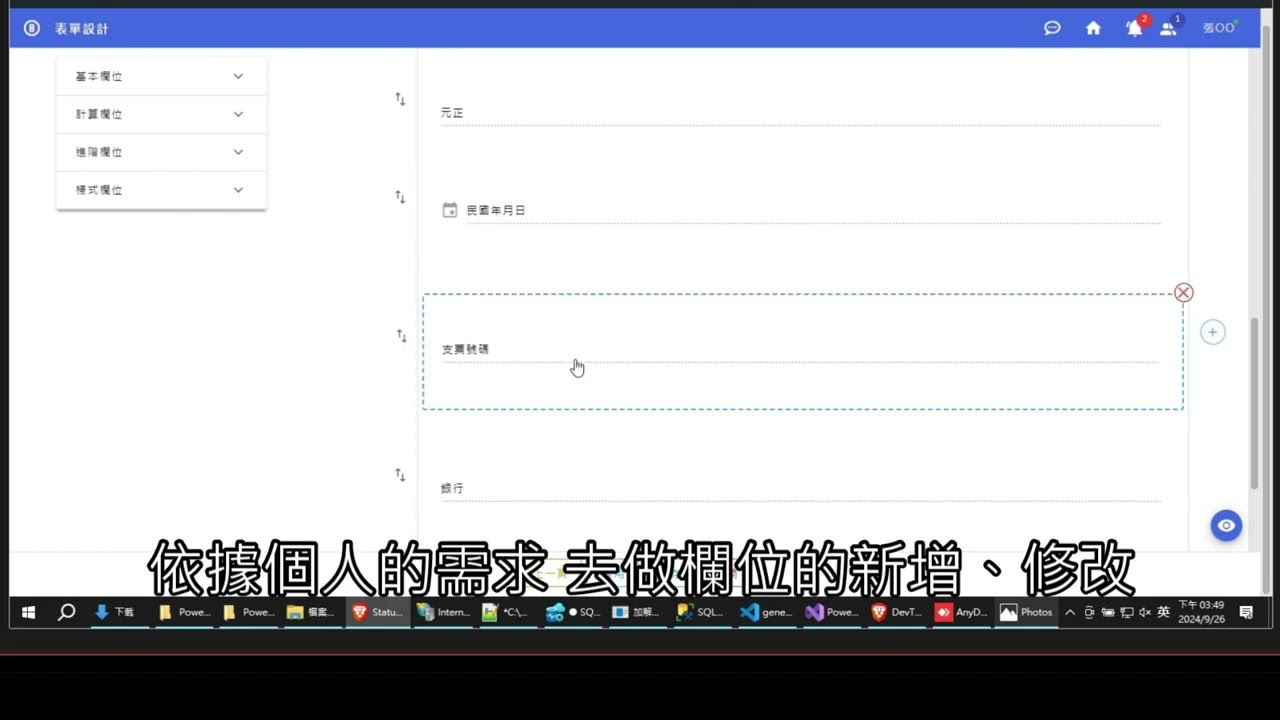Switch to the Photos taskbar item
Screen dimensions: 1280x720
(1026, 612)
